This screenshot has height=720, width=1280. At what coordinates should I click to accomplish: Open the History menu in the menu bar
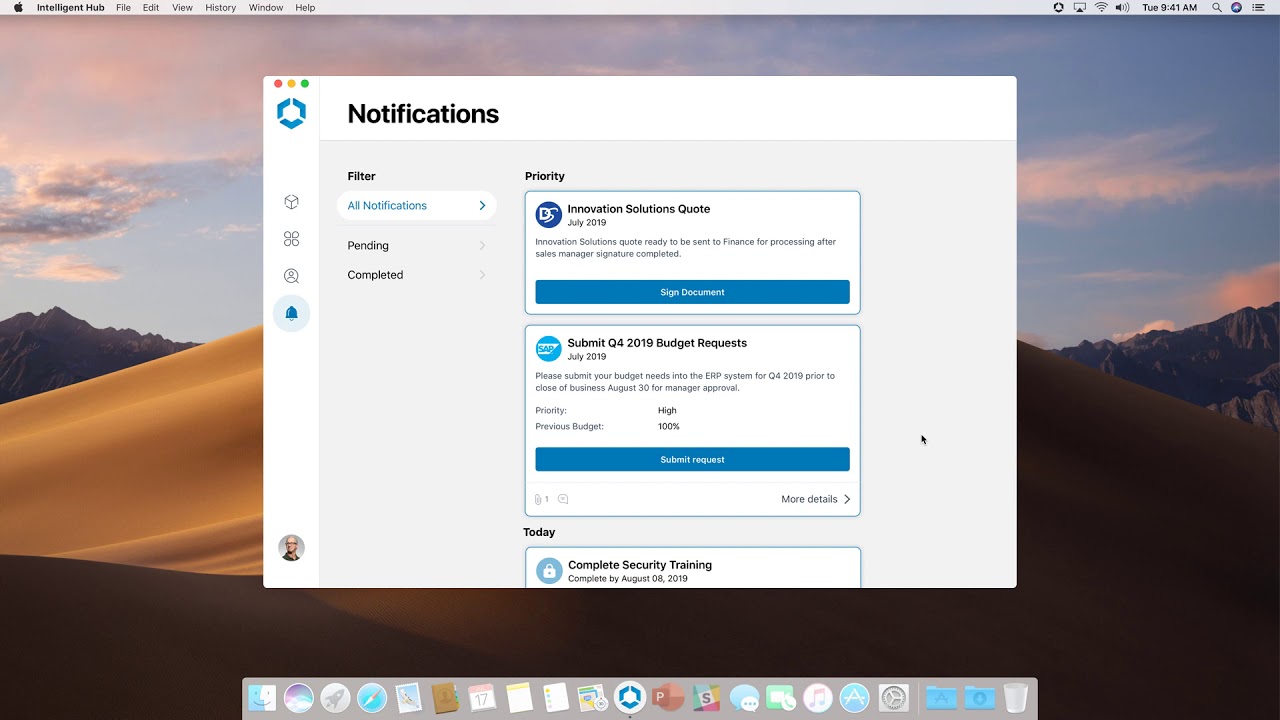click(x=219, y=7)
